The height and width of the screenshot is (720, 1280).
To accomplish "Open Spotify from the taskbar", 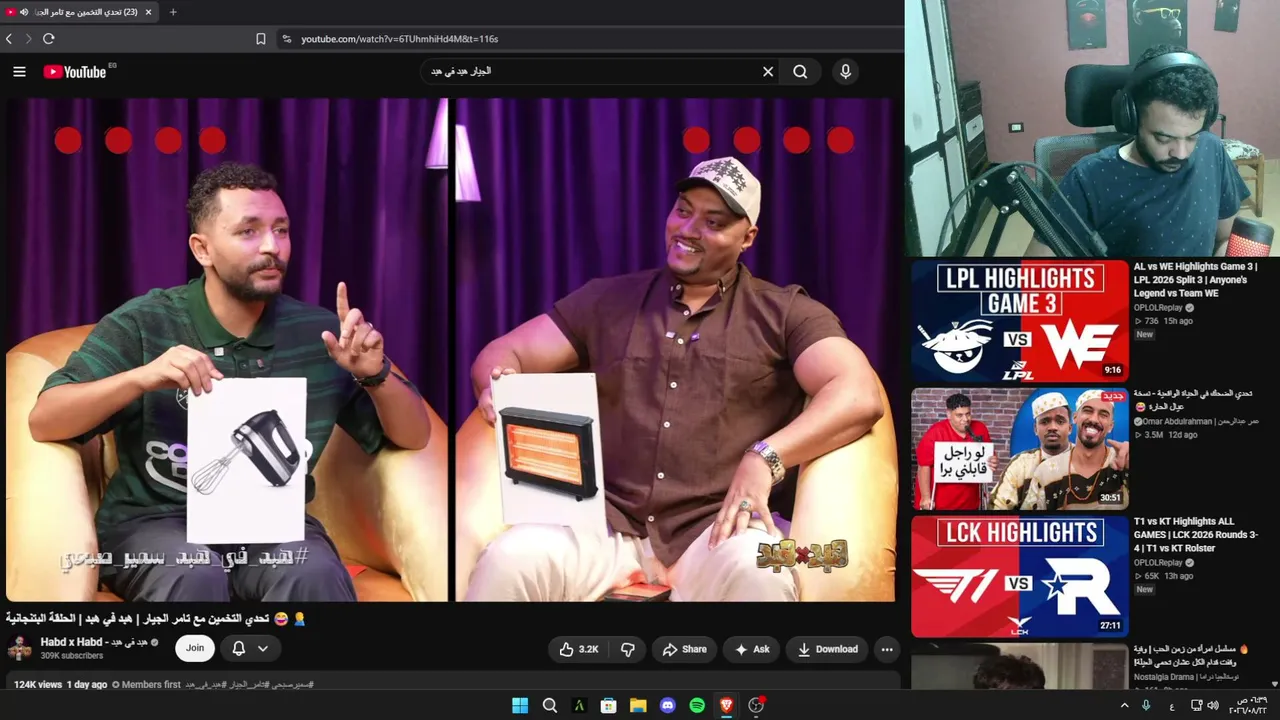I will point(697,705).
